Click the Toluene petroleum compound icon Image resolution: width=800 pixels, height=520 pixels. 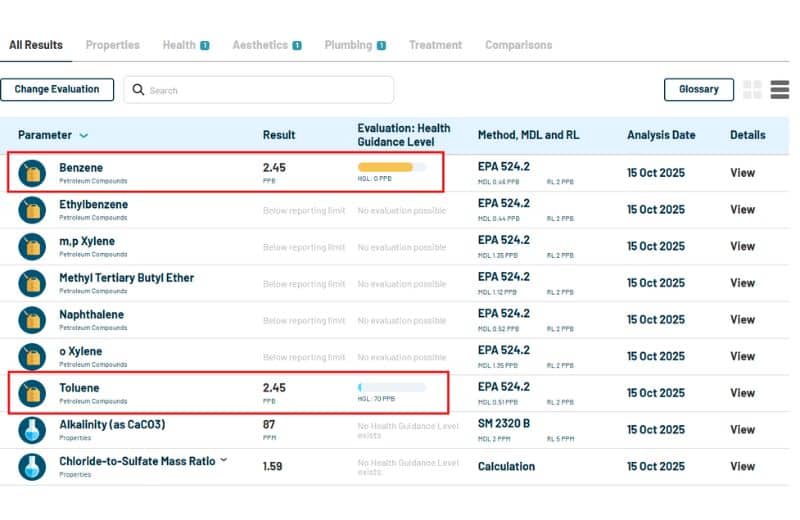32,393
